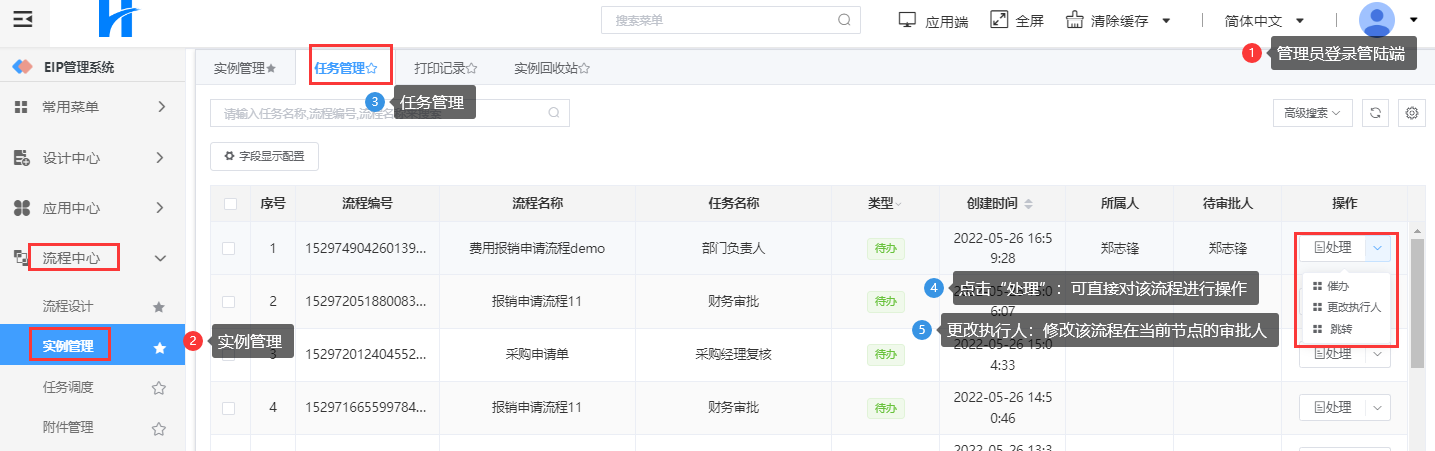Click the magnifier icon in 搜索菜单 box

pos(844,19)
